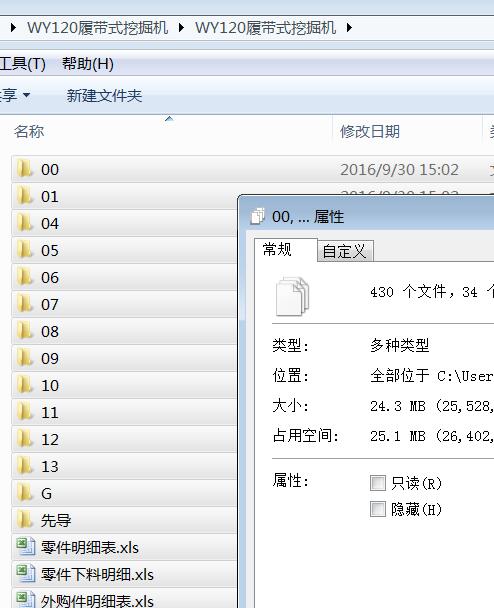Select the 00 folder icon
Image resolution: width=494 pixels, height=608 pixels.
(25, 169)
